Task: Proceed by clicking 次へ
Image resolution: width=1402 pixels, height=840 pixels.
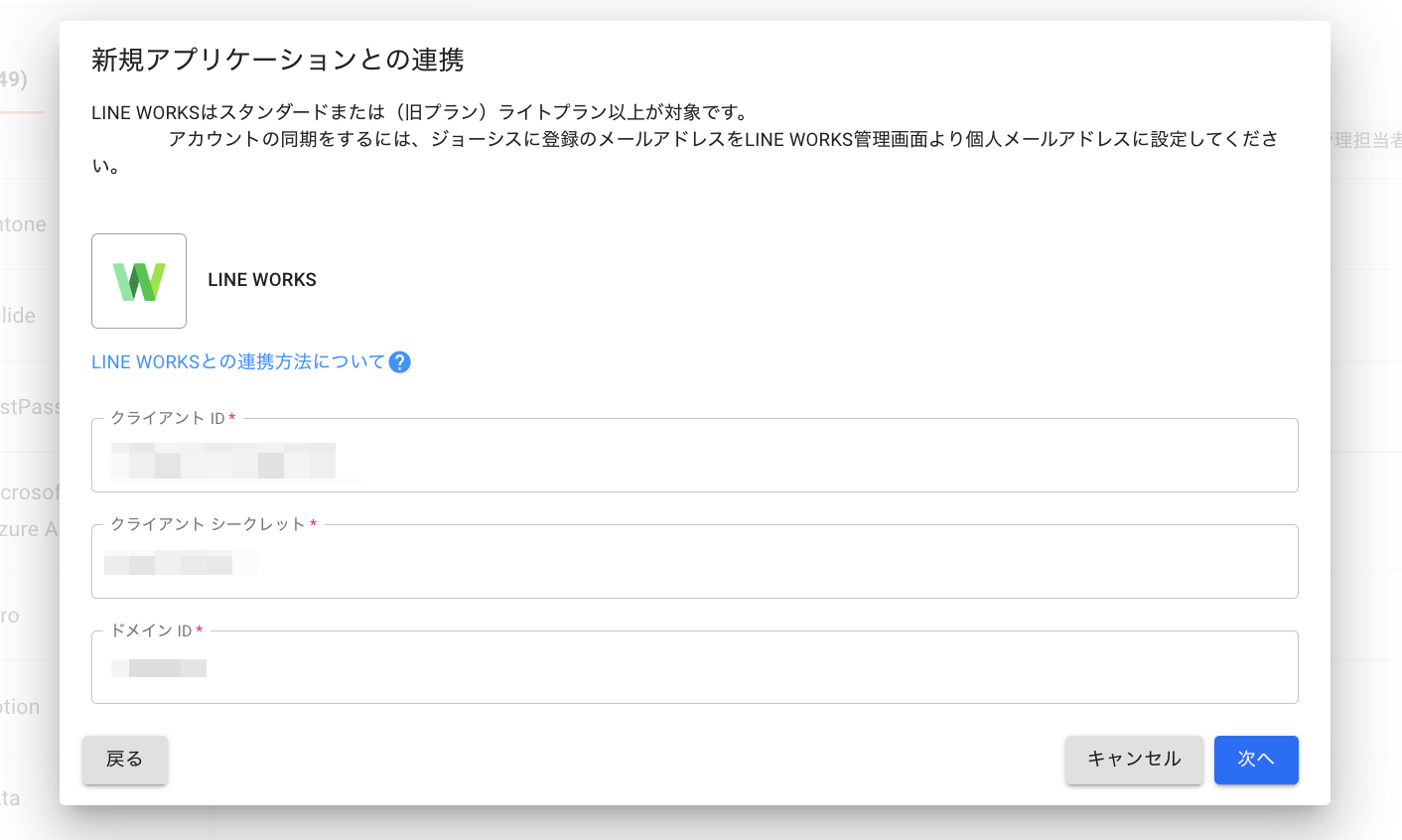Action: point(1256,760)
